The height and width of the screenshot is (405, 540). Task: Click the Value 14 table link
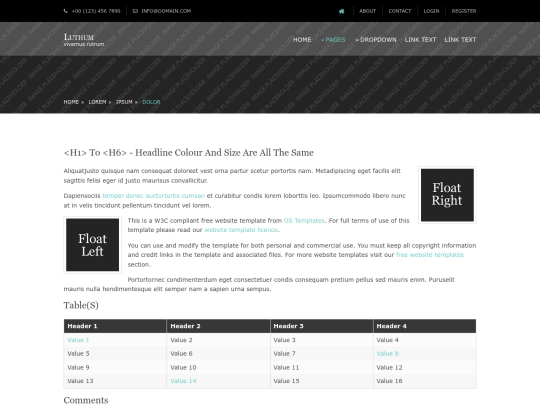coord(183,381)
